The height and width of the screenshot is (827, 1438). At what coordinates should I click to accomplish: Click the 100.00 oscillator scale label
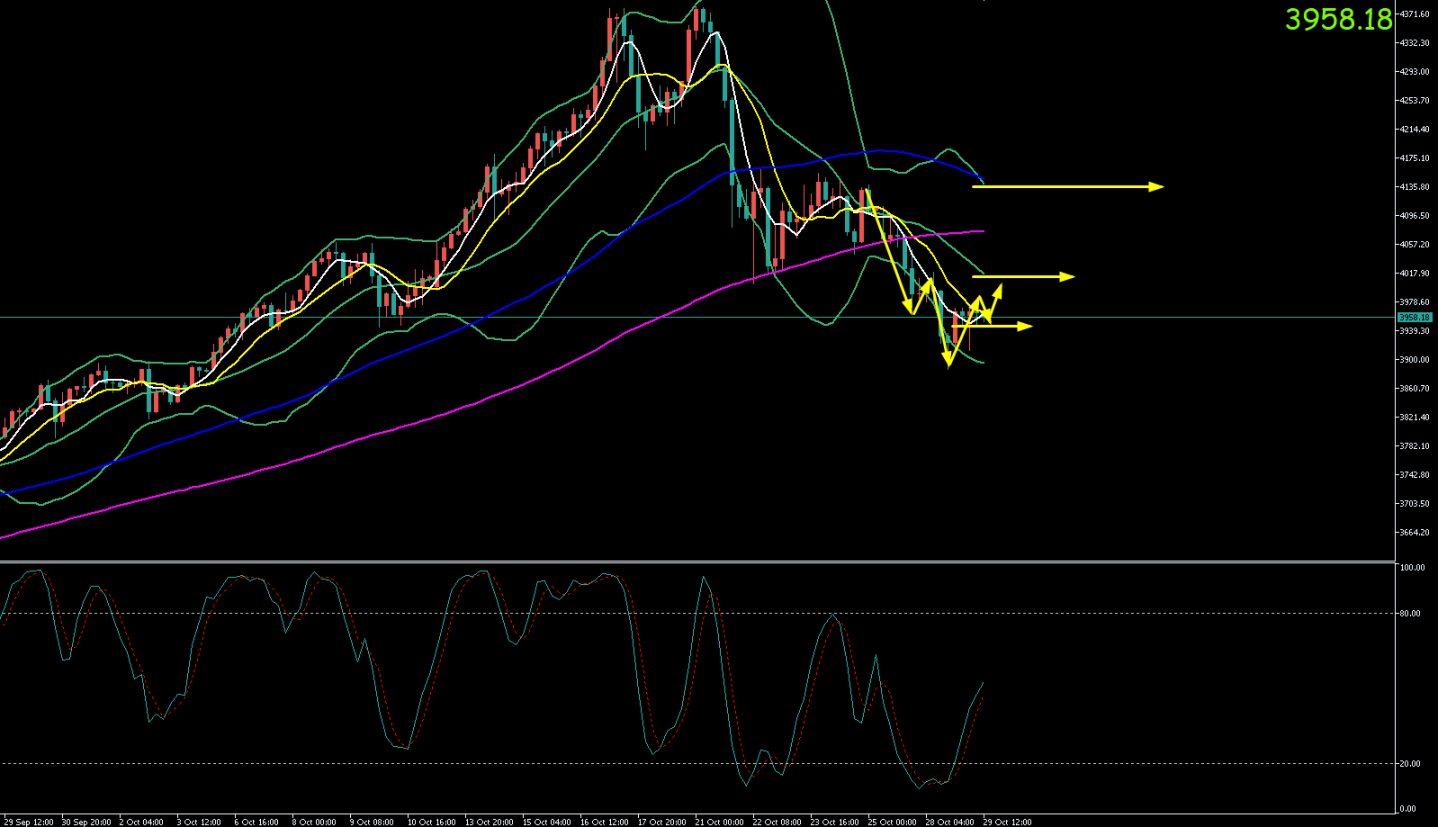pos(1411,568)
